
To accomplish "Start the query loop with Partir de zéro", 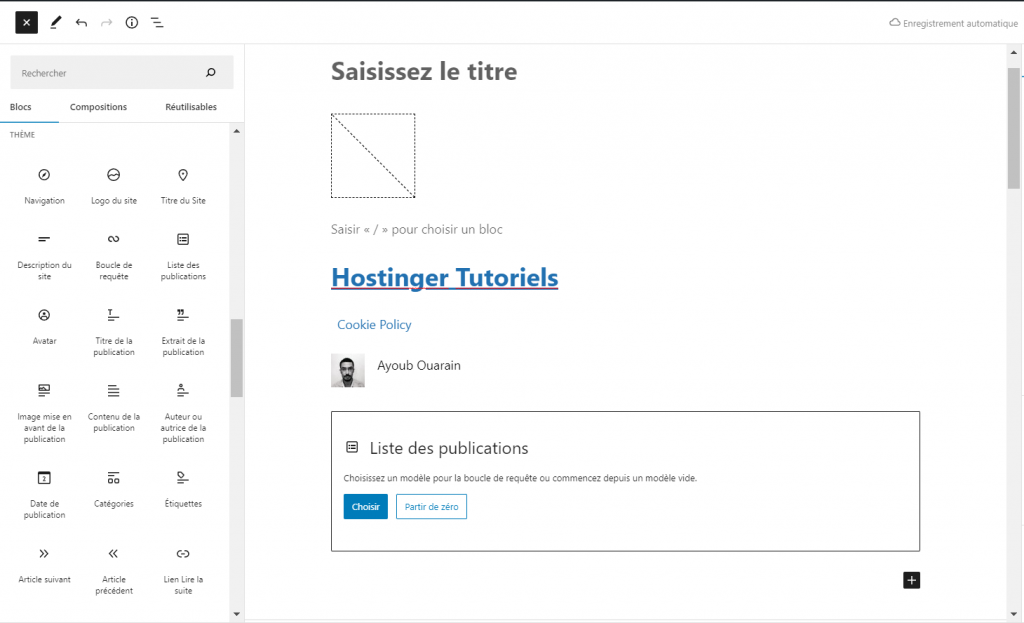I will [431, 506].
